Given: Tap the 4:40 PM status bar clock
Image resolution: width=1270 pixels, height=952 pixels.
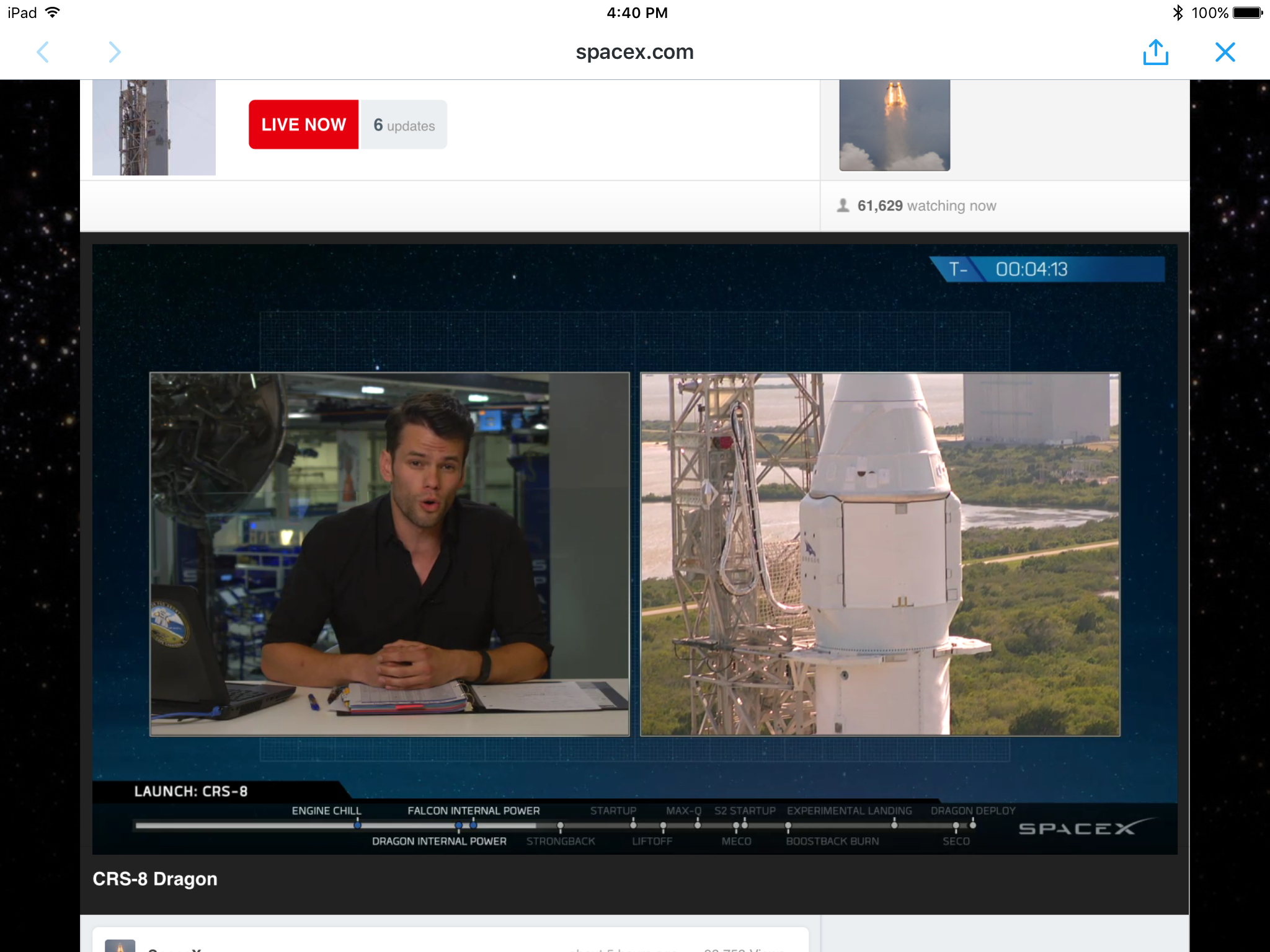Looking at the screenshot, I should pos(637,12).
